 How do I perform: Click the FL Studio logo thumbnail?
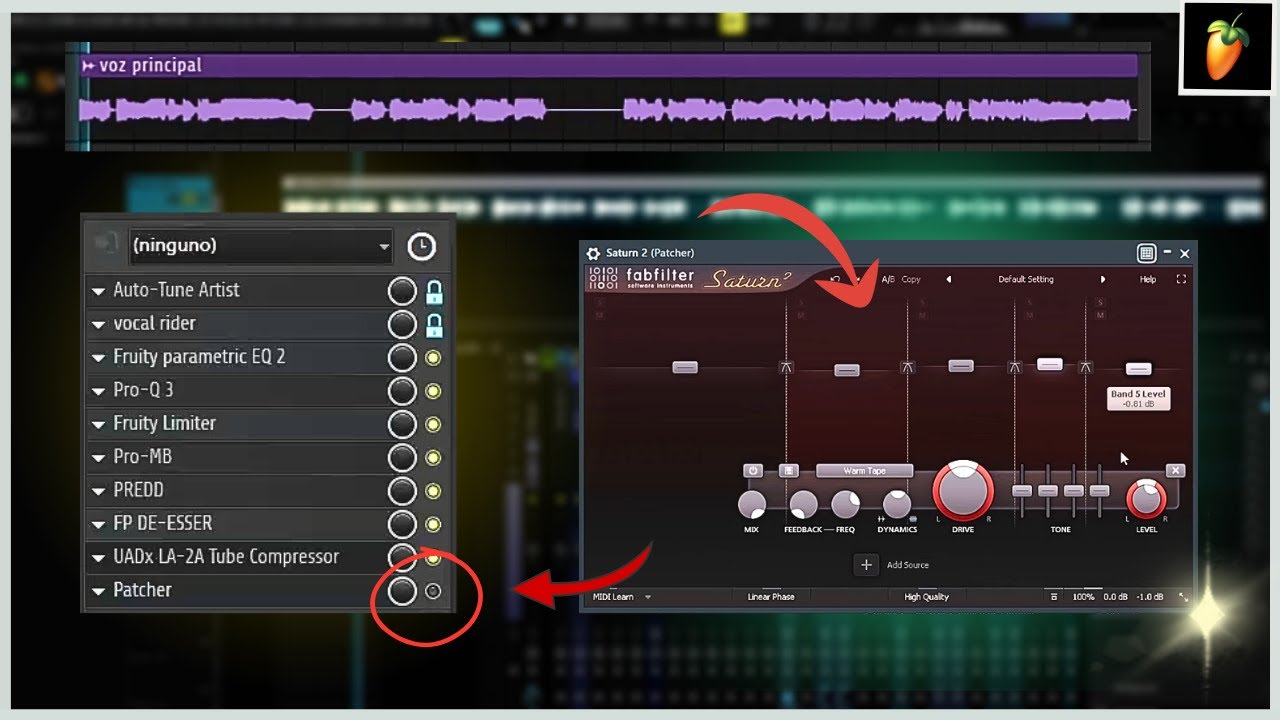tap(1227, 47)
